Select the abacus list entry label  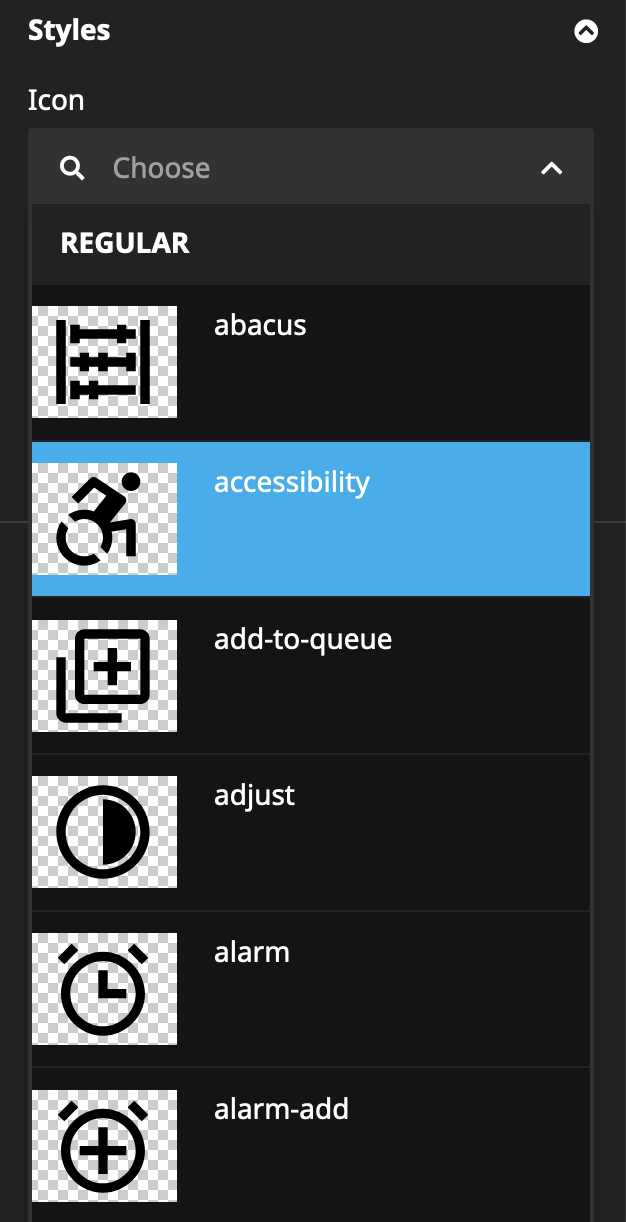260,326
